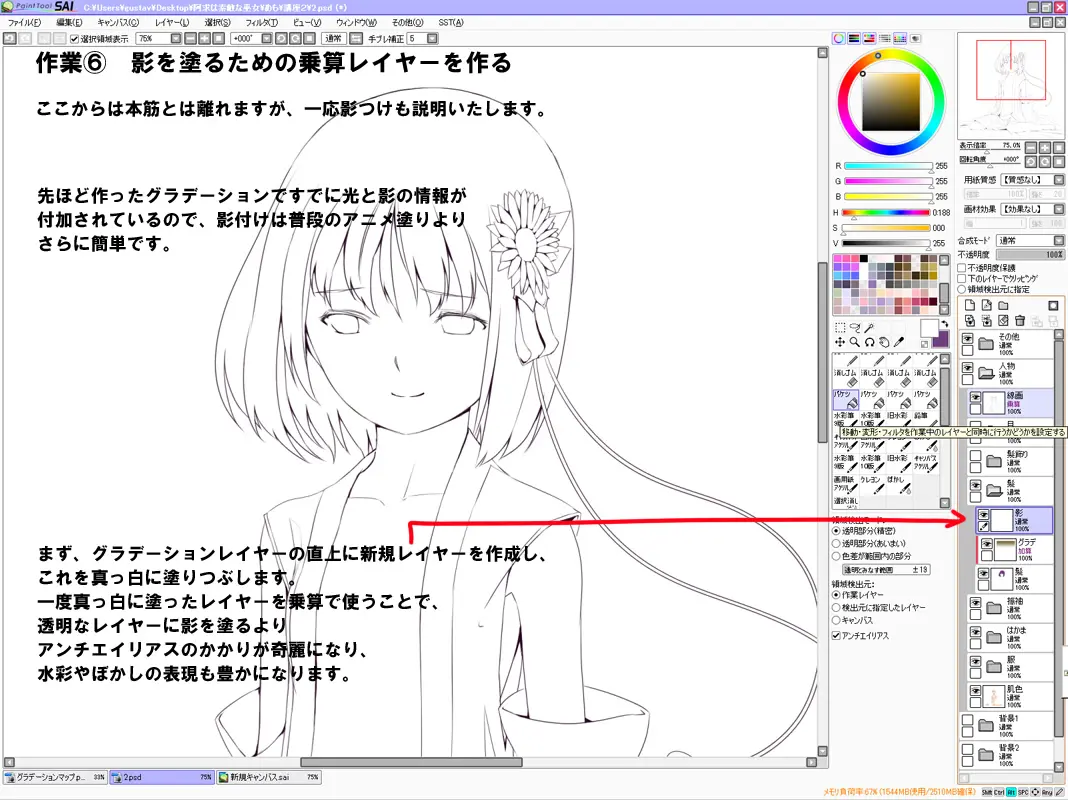The image size is (1068, 800).
Task: Select the rectangular selection tool
Action: pos(840,327)
